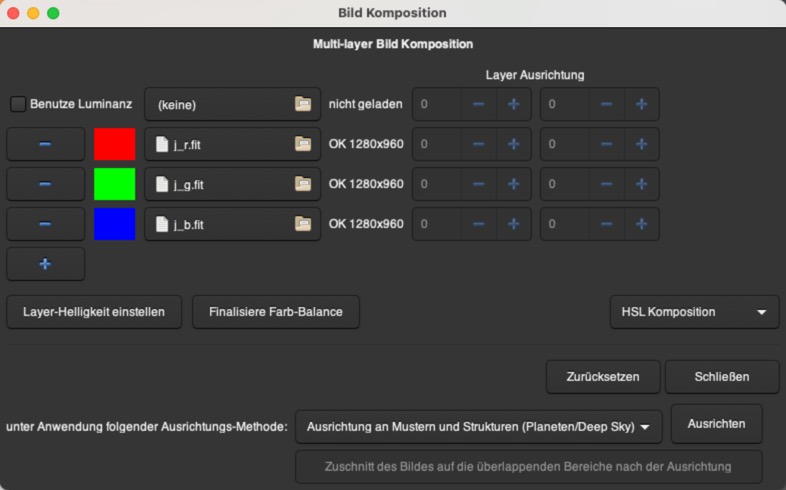786x490 pixels.
Task: Enable the Benutze Luminanz checkbox
Action: pyautogui.click(x=19, y=104)
